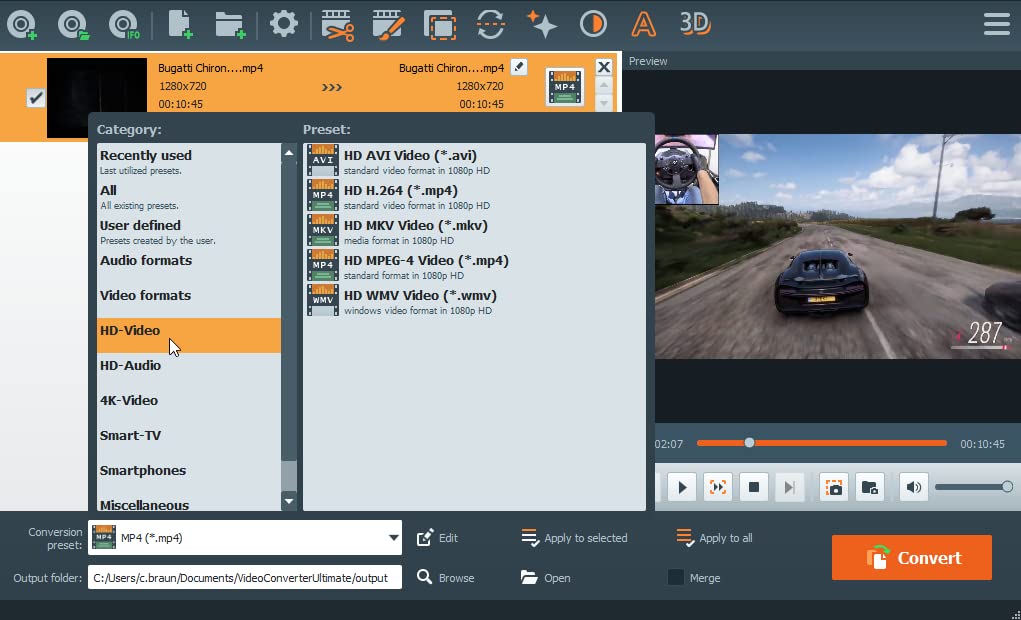Skip to next frame in preview
The width and height of the screenshot is (1021, 620).
point(789,487)
